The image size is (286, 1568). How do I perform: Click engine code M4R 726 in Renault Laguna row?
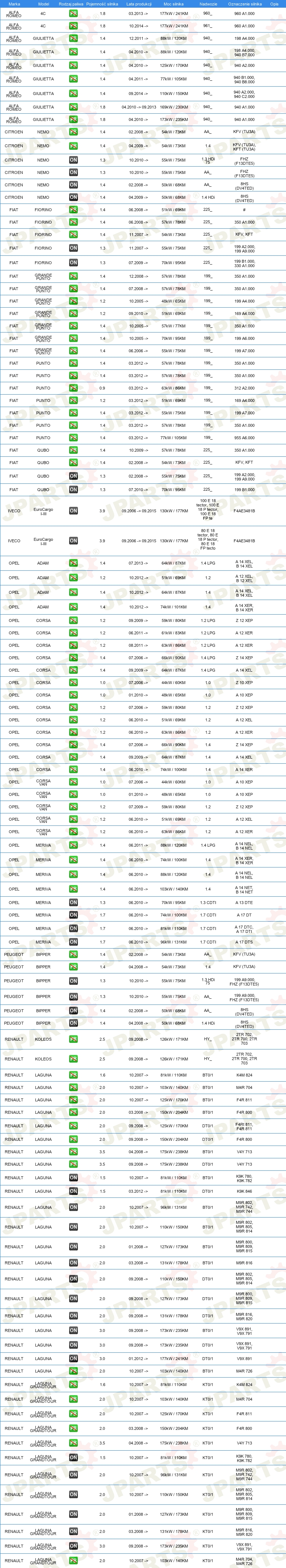click(245, 1371)
